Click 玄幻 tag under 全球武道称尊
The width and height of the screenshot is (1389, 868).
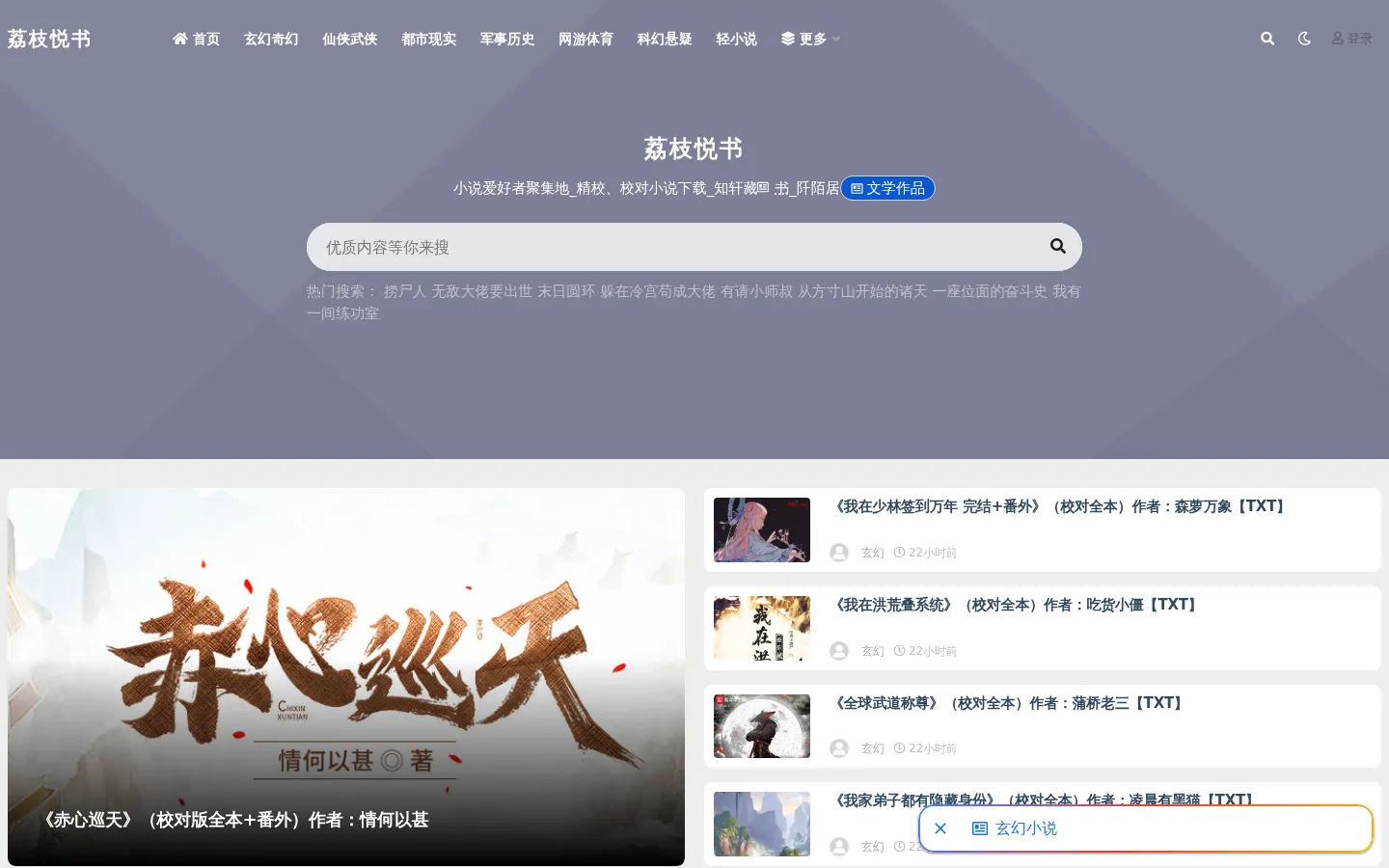point(873,748)
